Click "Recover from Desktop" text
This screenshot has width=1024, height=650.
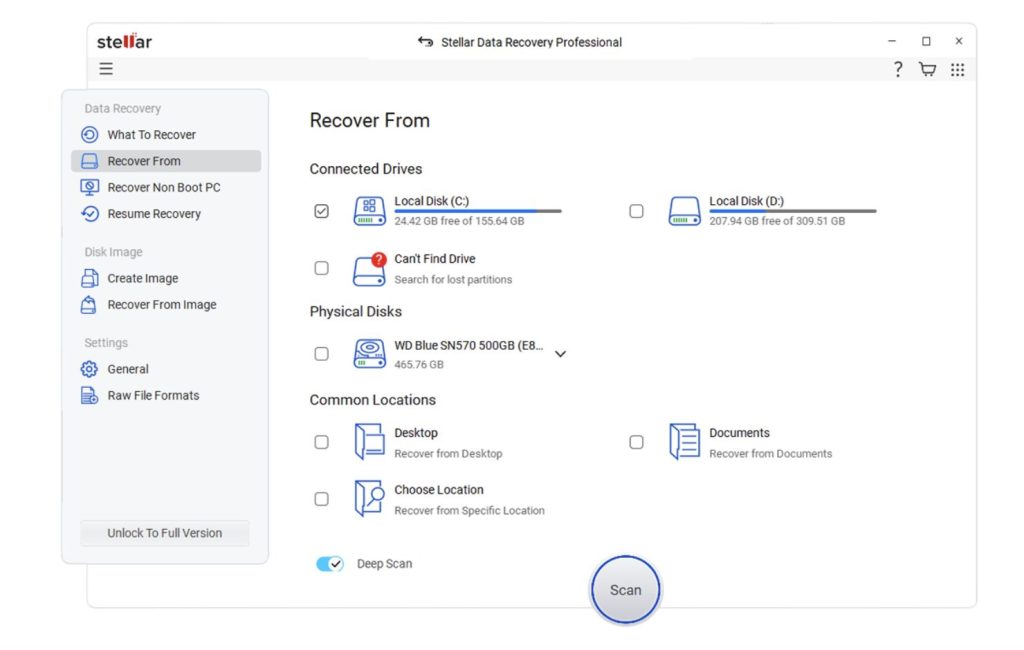click(x=448, y=453)
